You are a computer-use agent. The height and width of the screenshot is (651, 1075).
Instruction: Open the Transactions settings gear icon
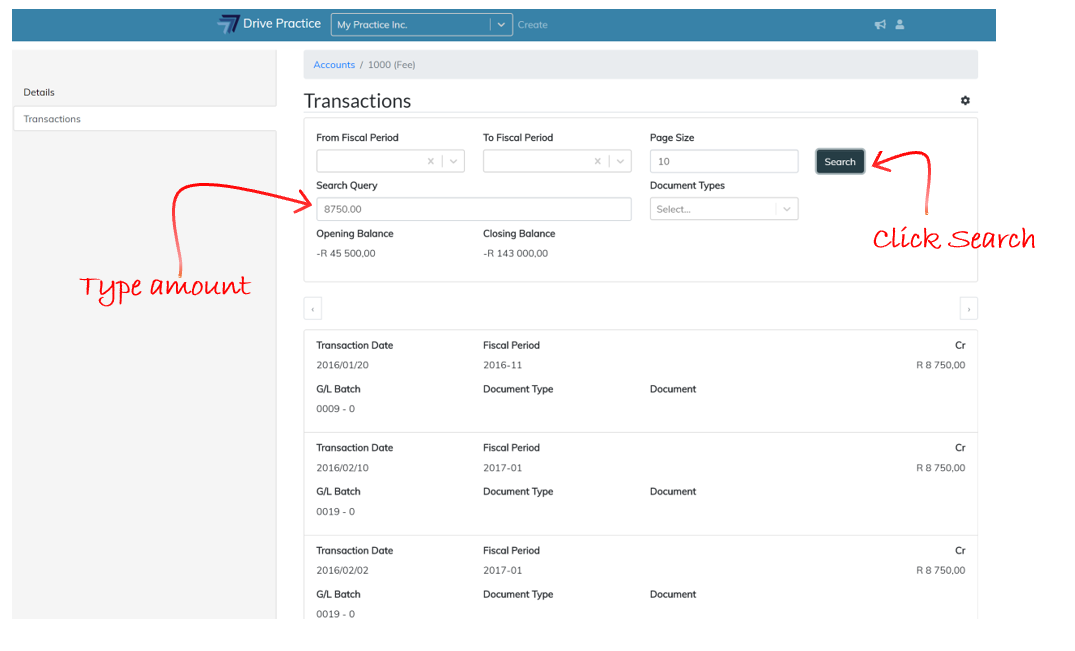pos(965,101)
